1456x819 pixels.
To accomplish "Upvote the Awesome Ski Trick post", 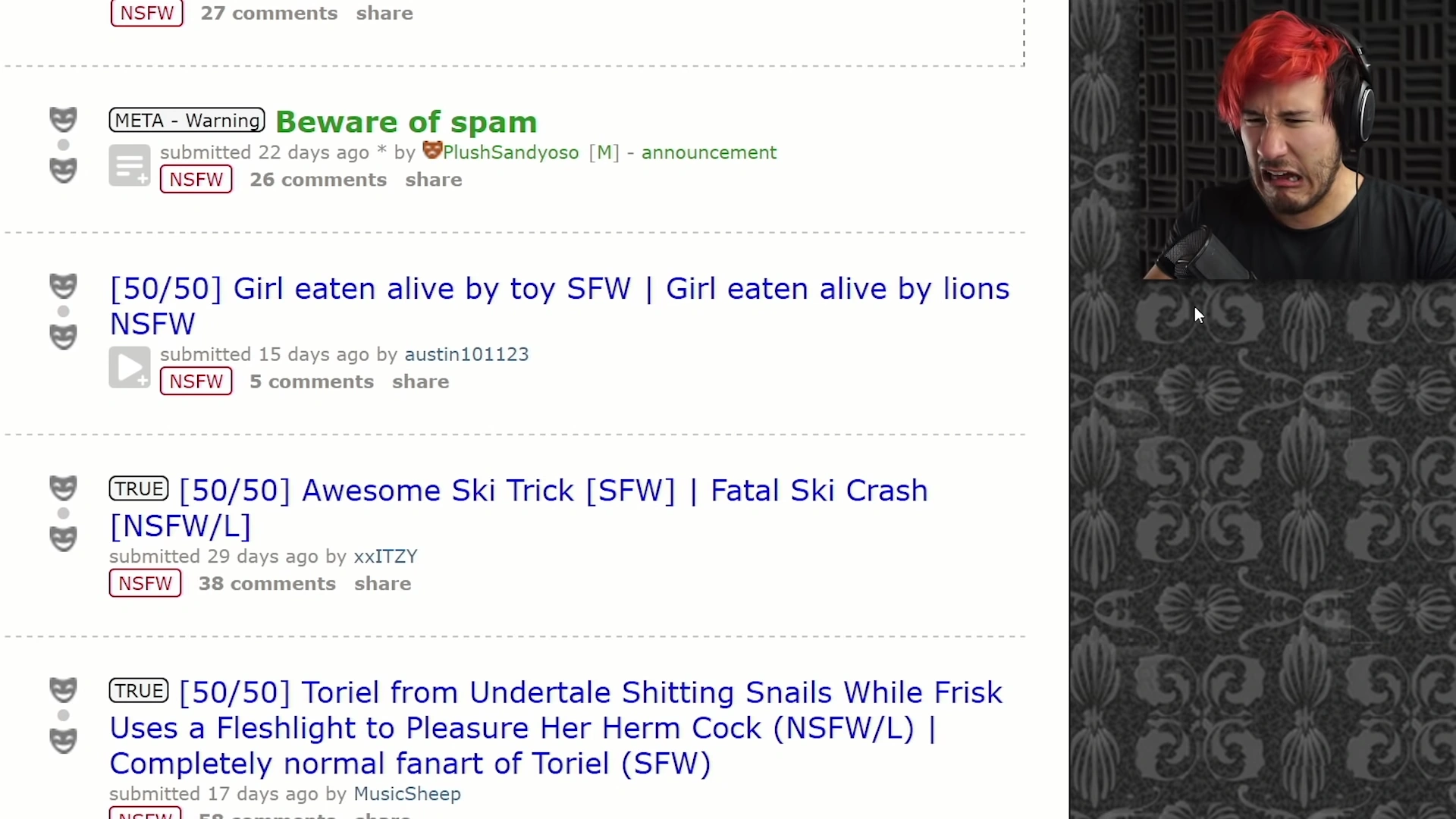I will pos(63,488).
